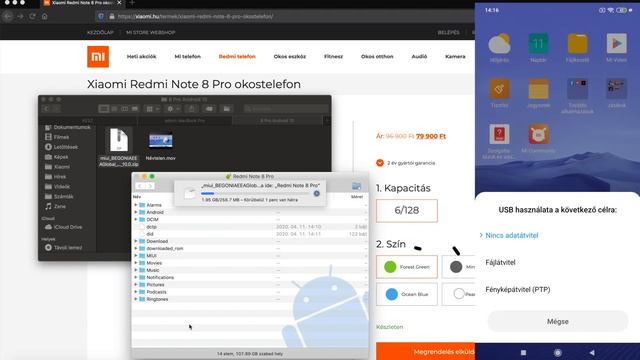
Task: Expand the Movies folder
Action: 136,263
